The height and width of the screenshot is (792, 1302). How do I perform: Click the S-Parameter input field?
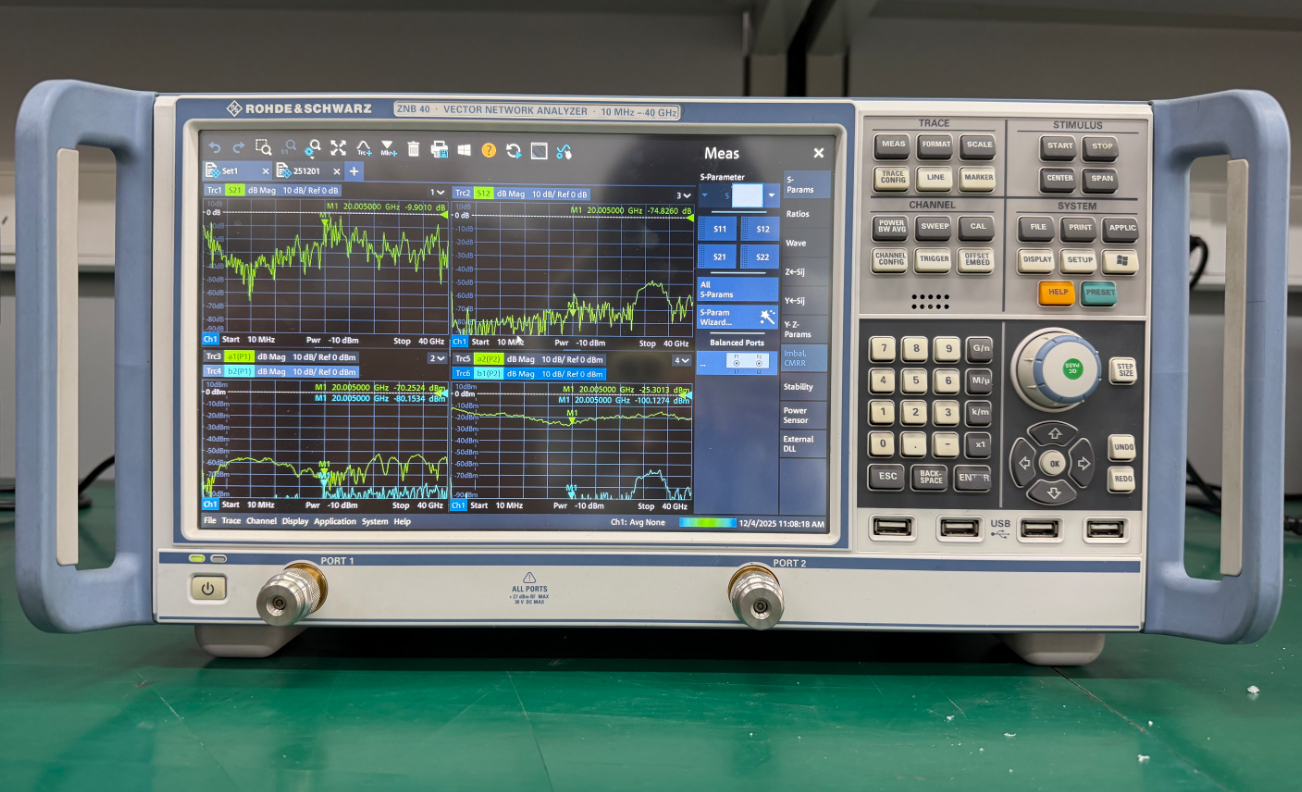point(746,195)
